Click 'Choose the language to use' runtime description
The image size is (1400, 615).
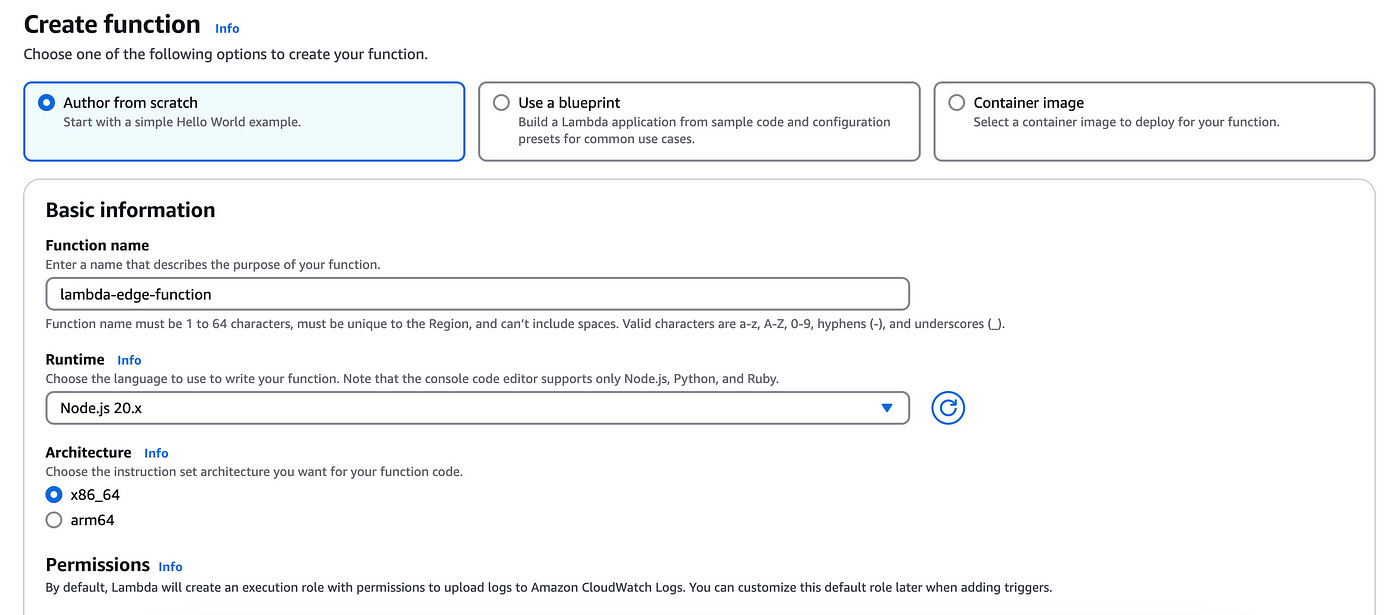coord(412,379)
